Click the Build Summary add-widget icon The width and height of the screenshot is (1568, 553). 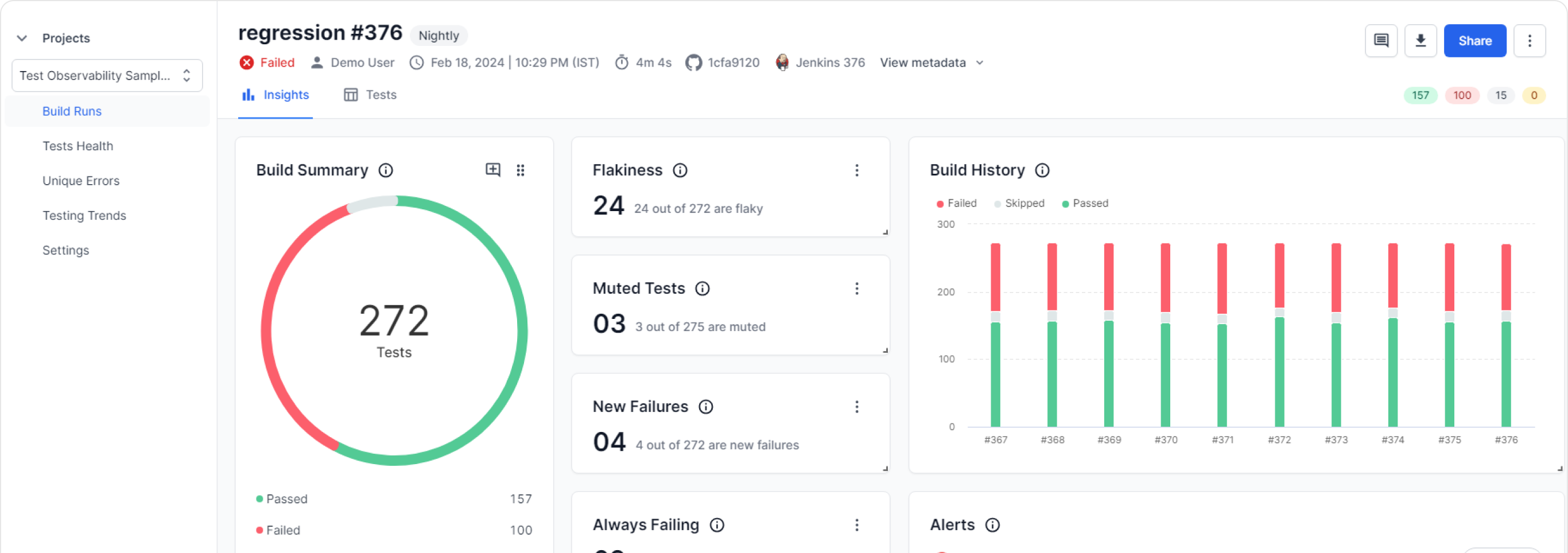click(x=493, y=170)
